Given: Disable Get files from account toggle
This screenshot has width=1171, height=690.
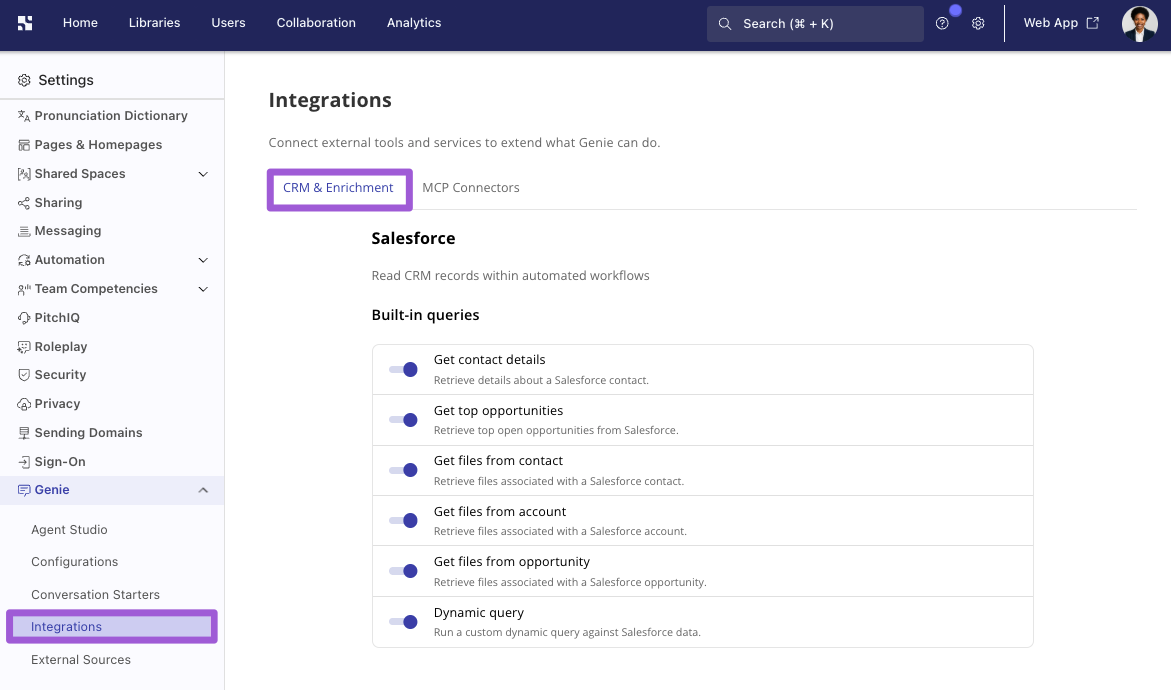Looking at the screenshot, I should [403, 520].
